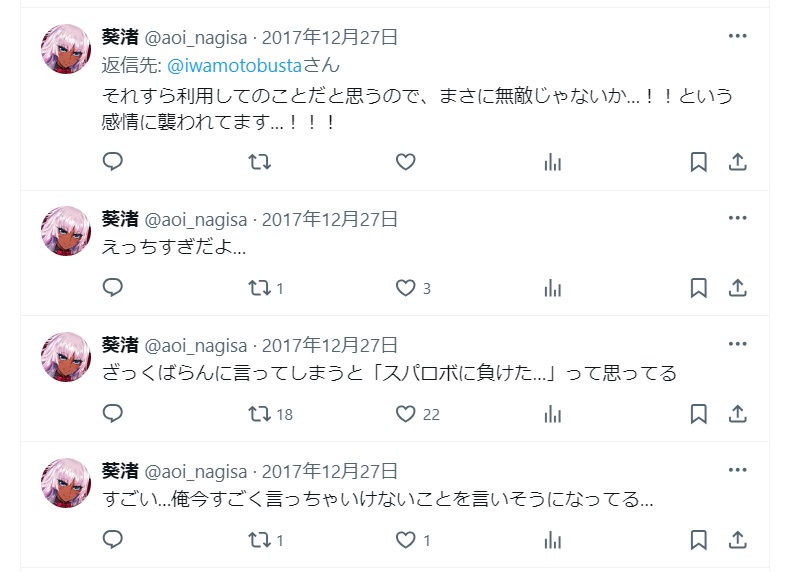Open 葵渚 profile from the top tweet
Image resolution: width=785 pixels, height=572 pixels.
(120, 37)
